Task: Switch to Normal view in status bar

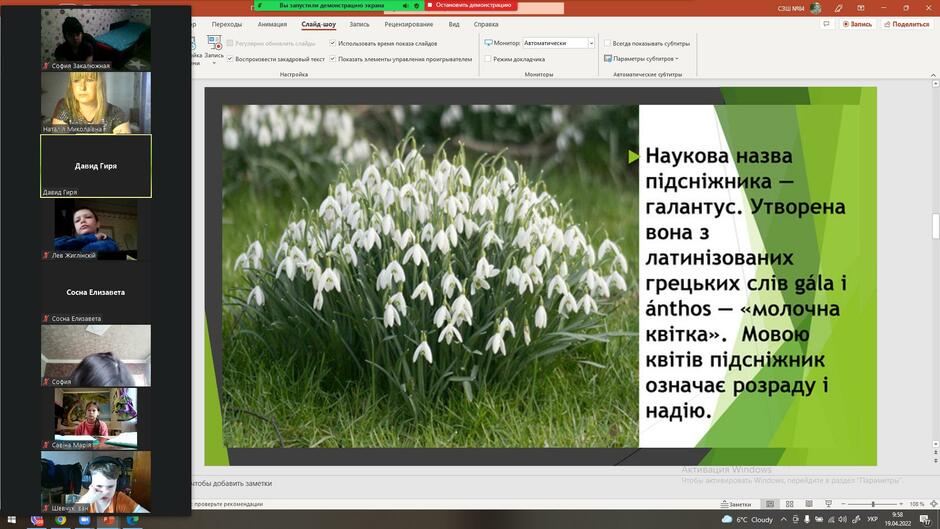Action: tap(770, 504)
